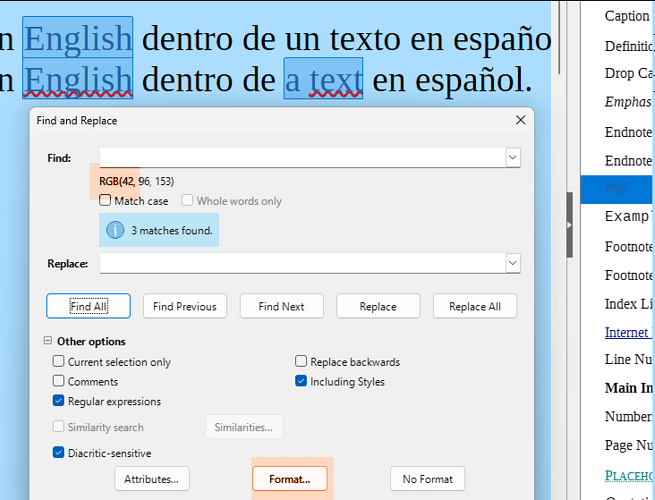Open the Attributes... dialog

[152, 479]
